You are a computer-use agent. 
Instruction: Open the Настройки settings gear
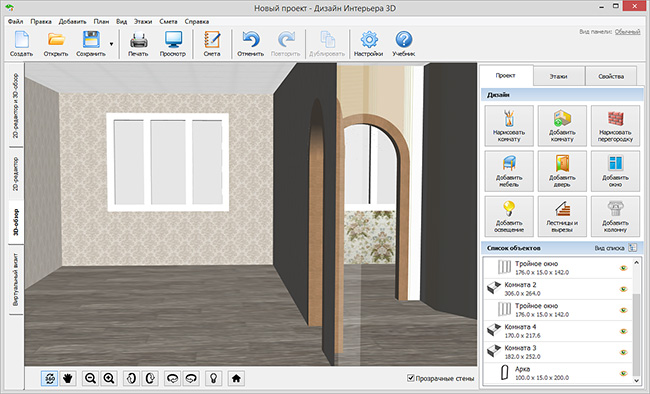[x=369, y=43]
